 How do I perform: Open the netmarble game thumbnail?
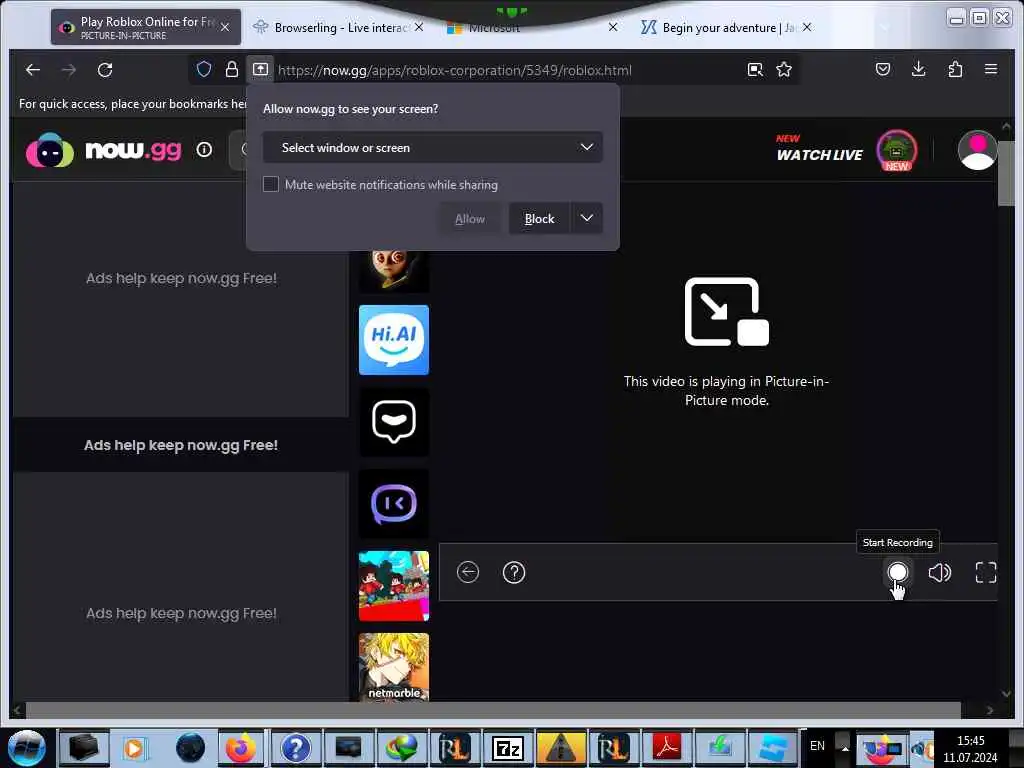394,667
